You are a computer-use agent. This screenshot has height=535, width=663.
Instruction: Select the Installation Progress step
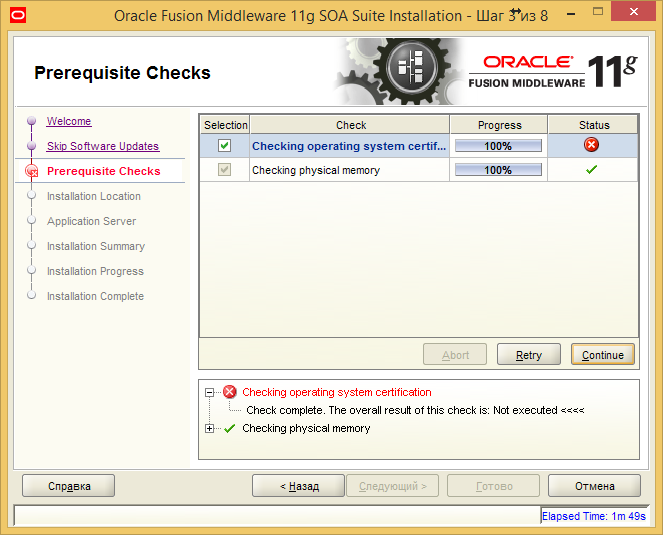point(95,271)
